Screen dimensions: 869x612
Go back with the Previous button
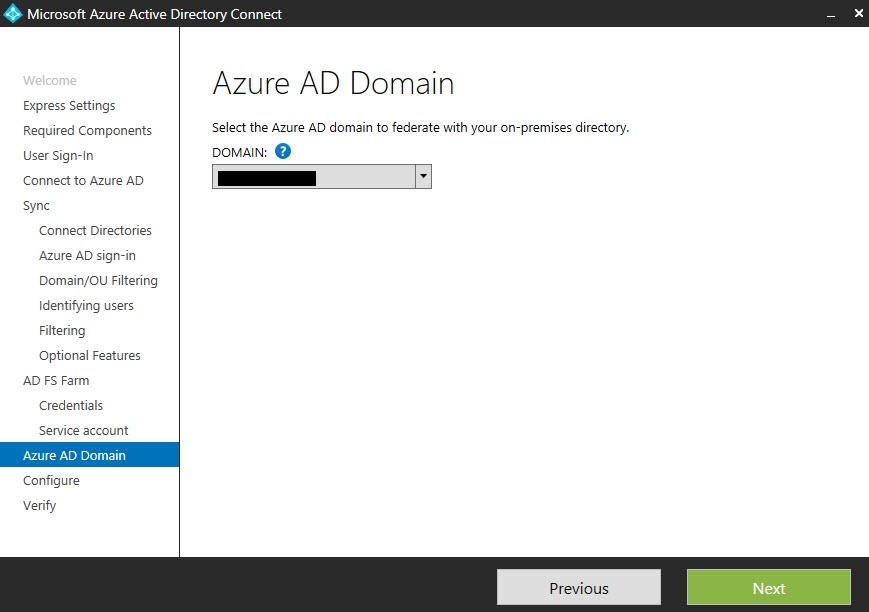(x=578, y=588)
